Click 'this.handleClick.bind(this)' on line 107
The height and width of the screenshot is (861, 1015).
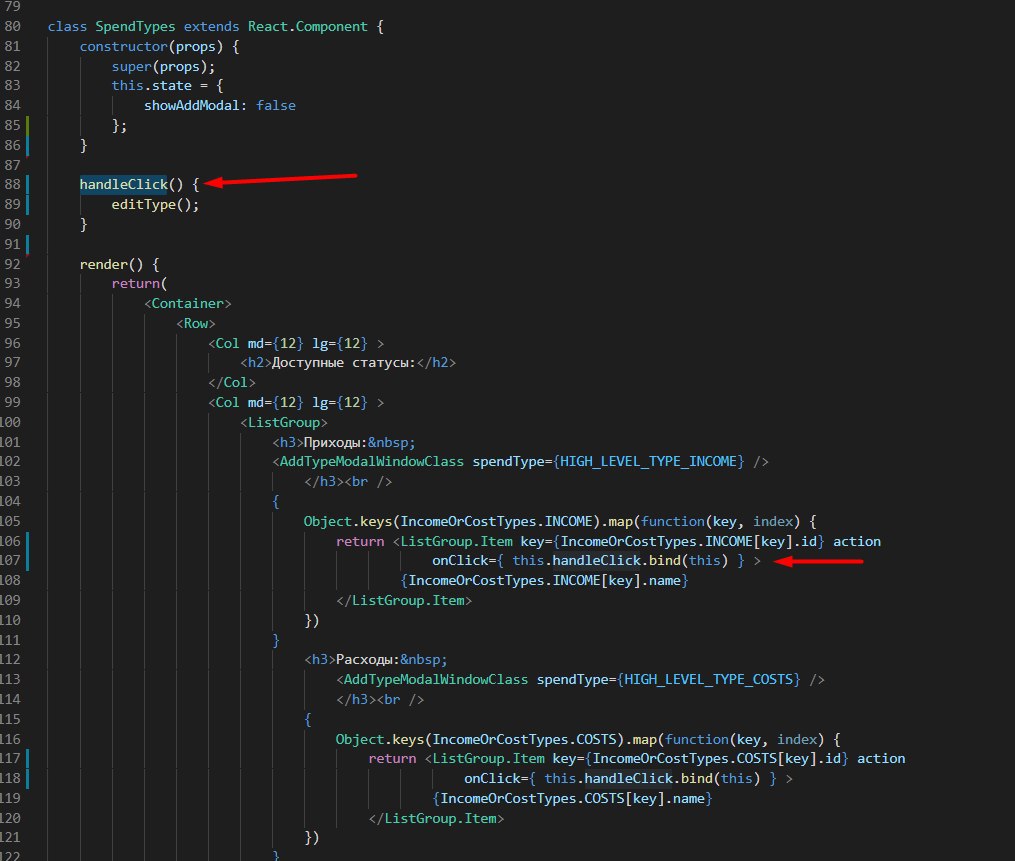(x=620, y=561)
